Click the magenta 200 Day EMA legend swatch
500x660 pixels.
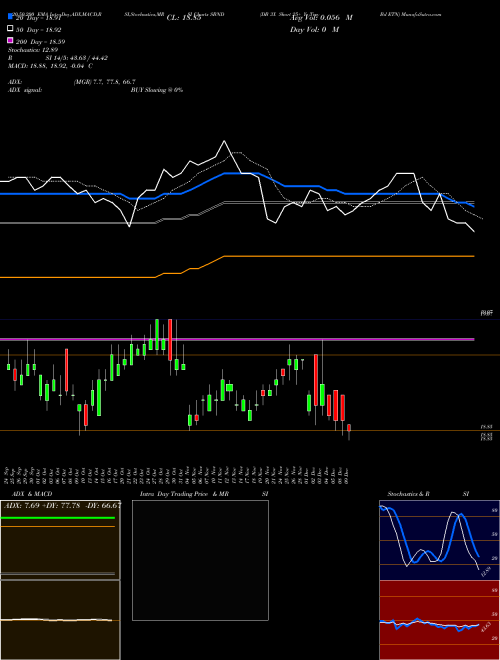pos(10,41)
